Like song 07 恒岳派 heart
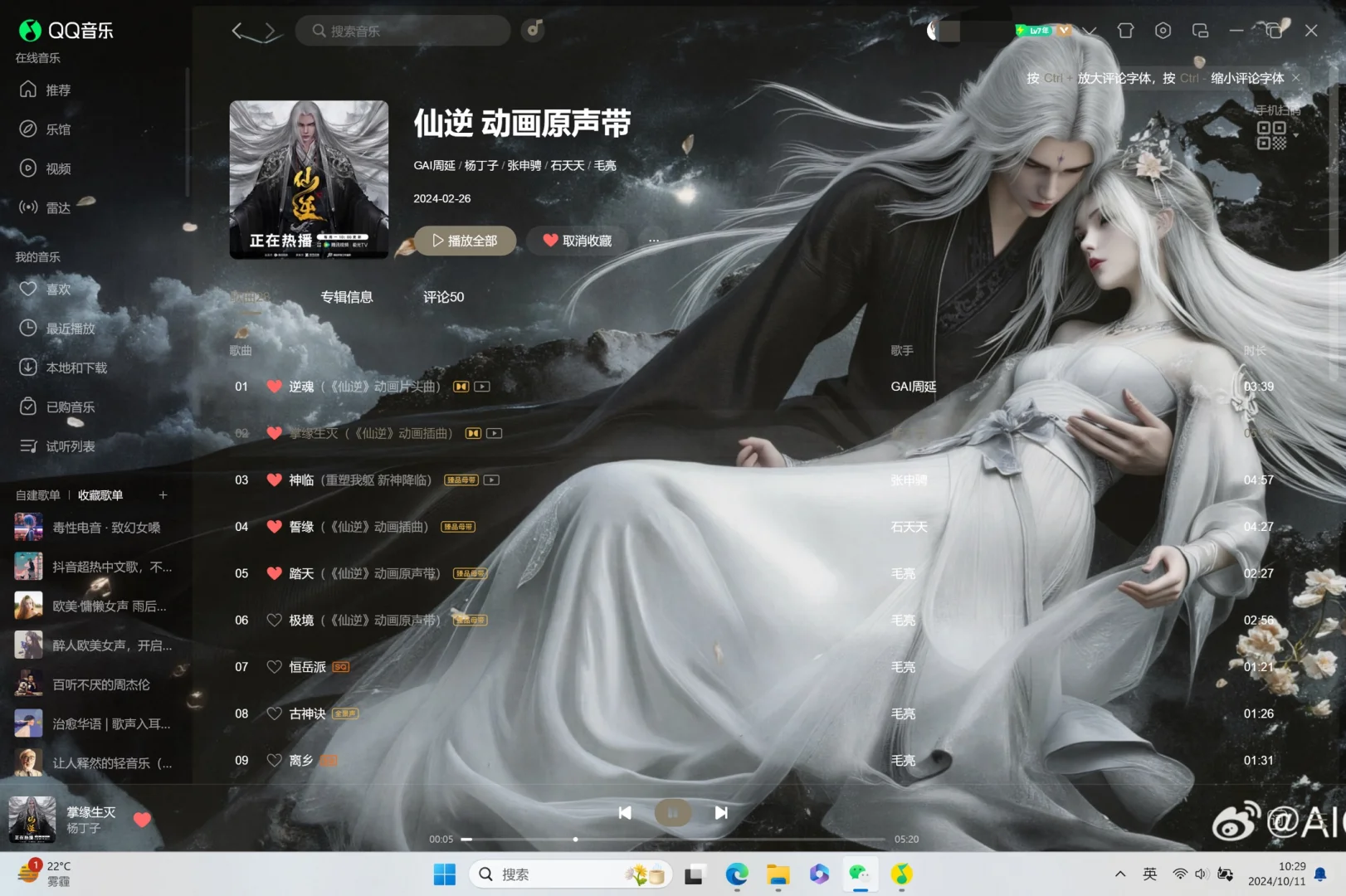 [275, 667]
